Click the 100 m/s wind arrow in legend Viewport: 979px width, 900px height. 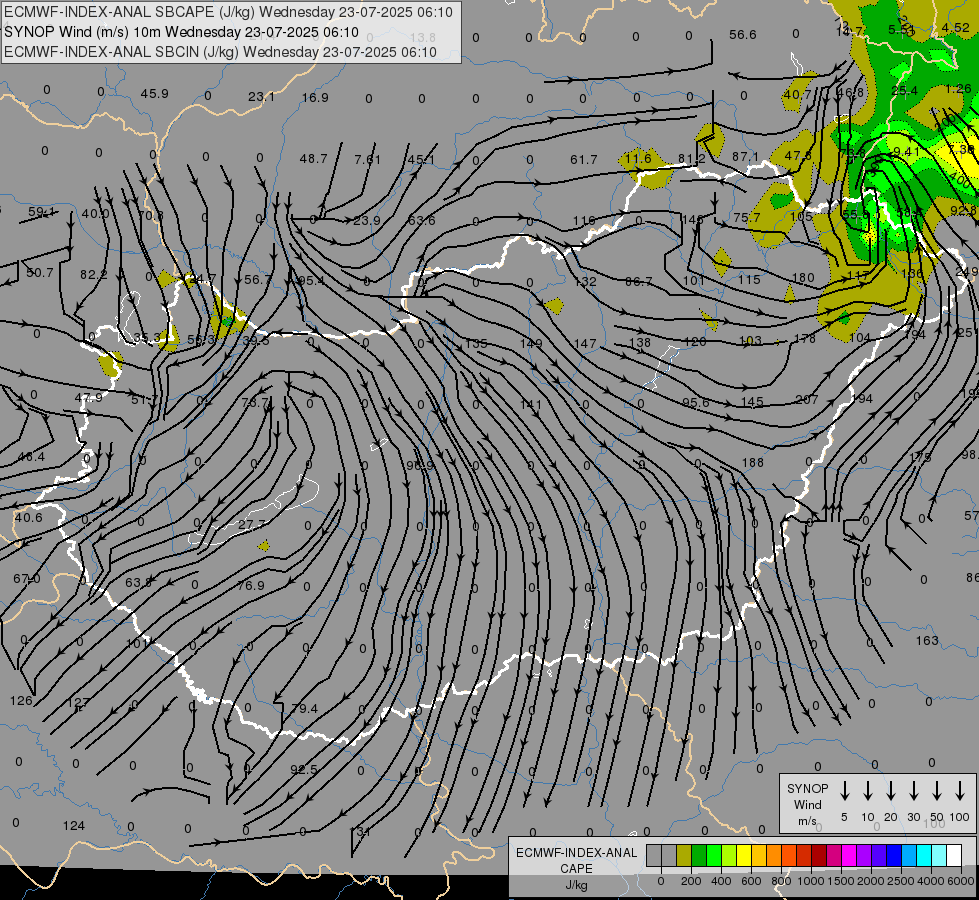[960, 791]
